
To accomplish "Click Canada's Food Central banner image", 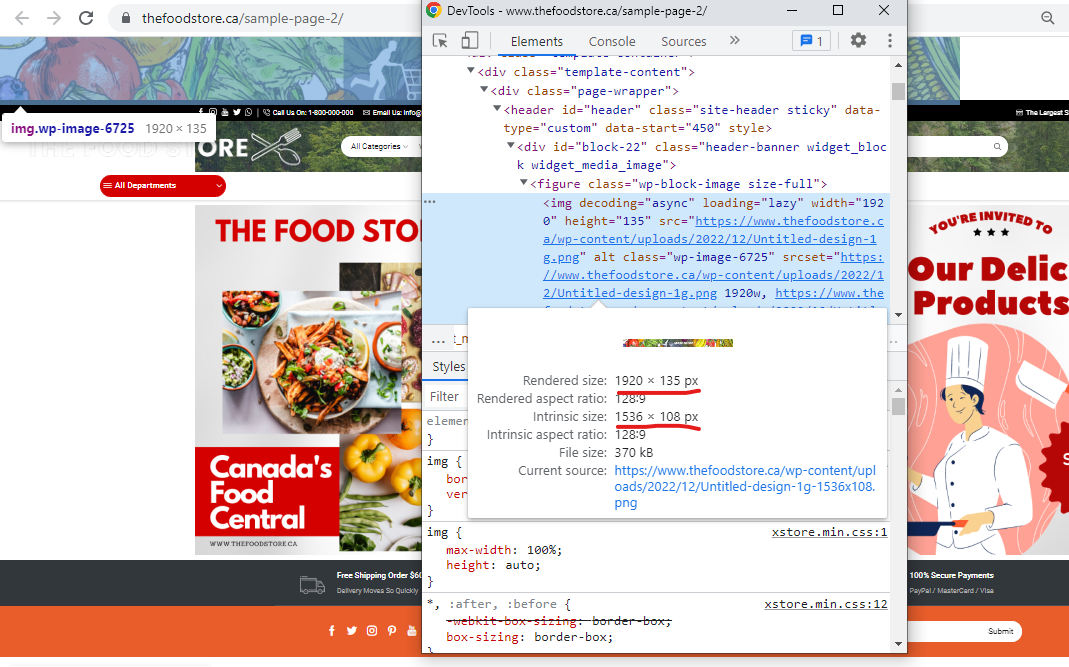I will click(308, 380).
